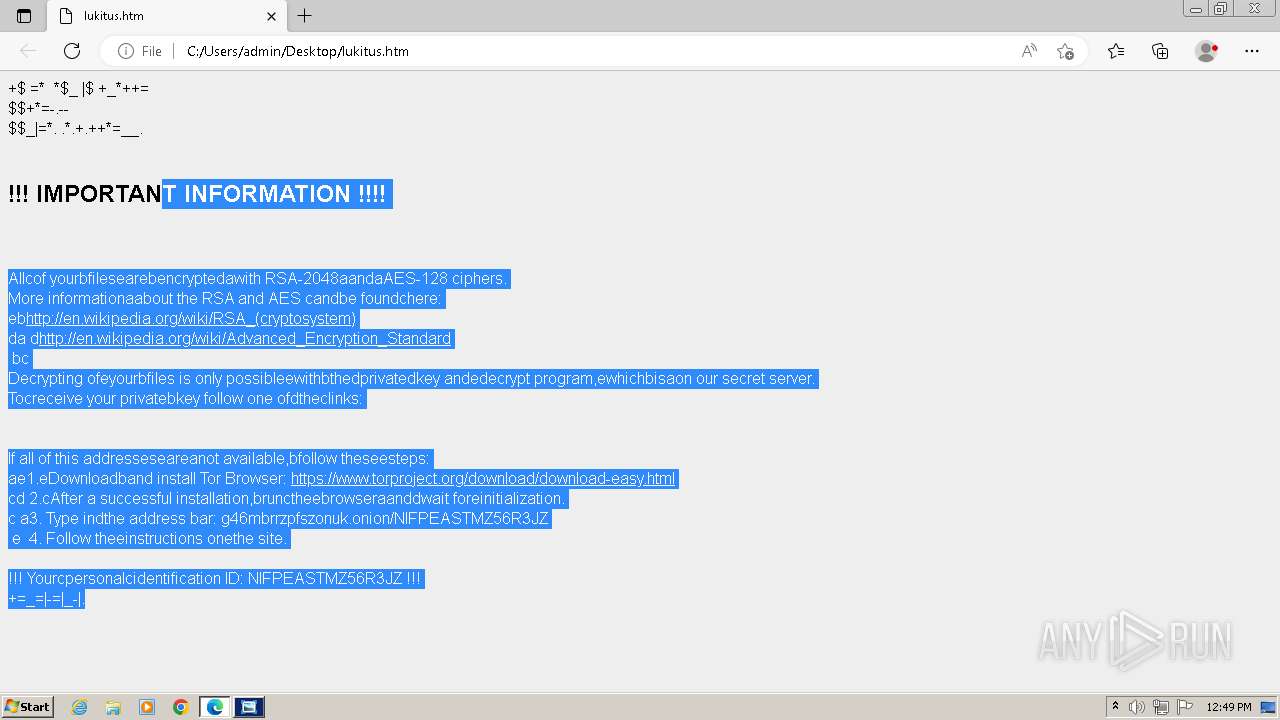Open the Favorites list icon
1280x720 pixels.
tap(1116, 51)
